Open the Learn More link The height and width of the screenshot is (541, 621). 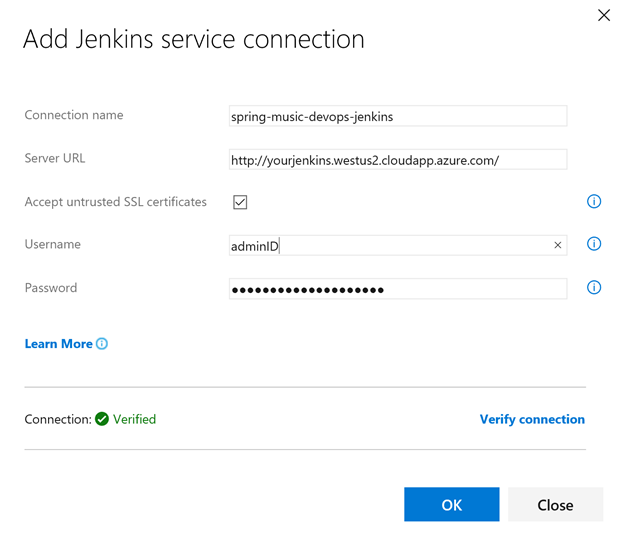[58, 344]
